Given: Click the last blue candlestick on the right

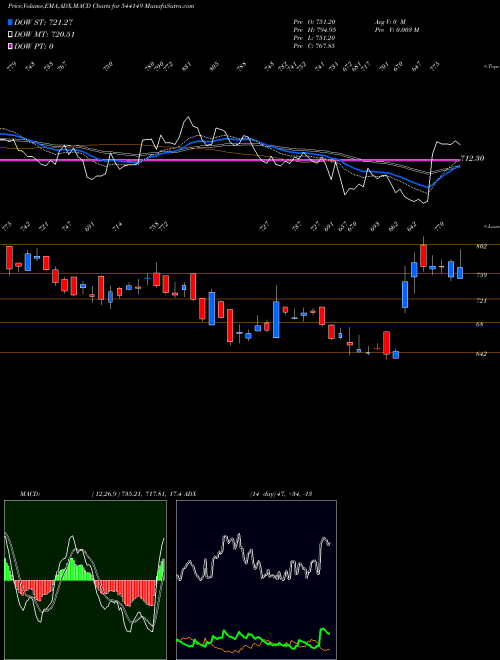Looking at the screenshot, I should coord(460,273).
